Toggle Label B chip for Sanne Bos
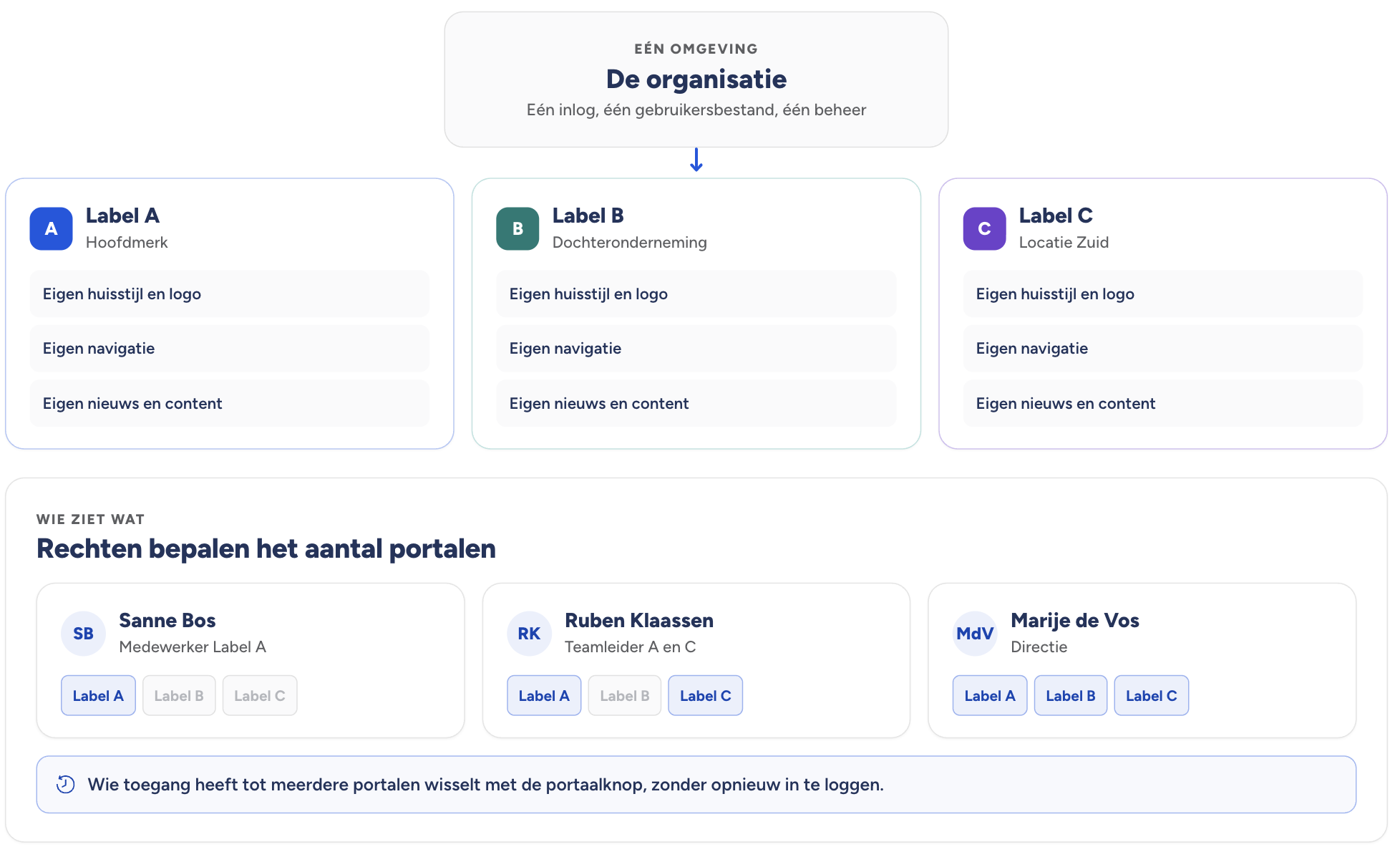The height and width of the screenshot is (852, 1400). (x=179, y=695)
